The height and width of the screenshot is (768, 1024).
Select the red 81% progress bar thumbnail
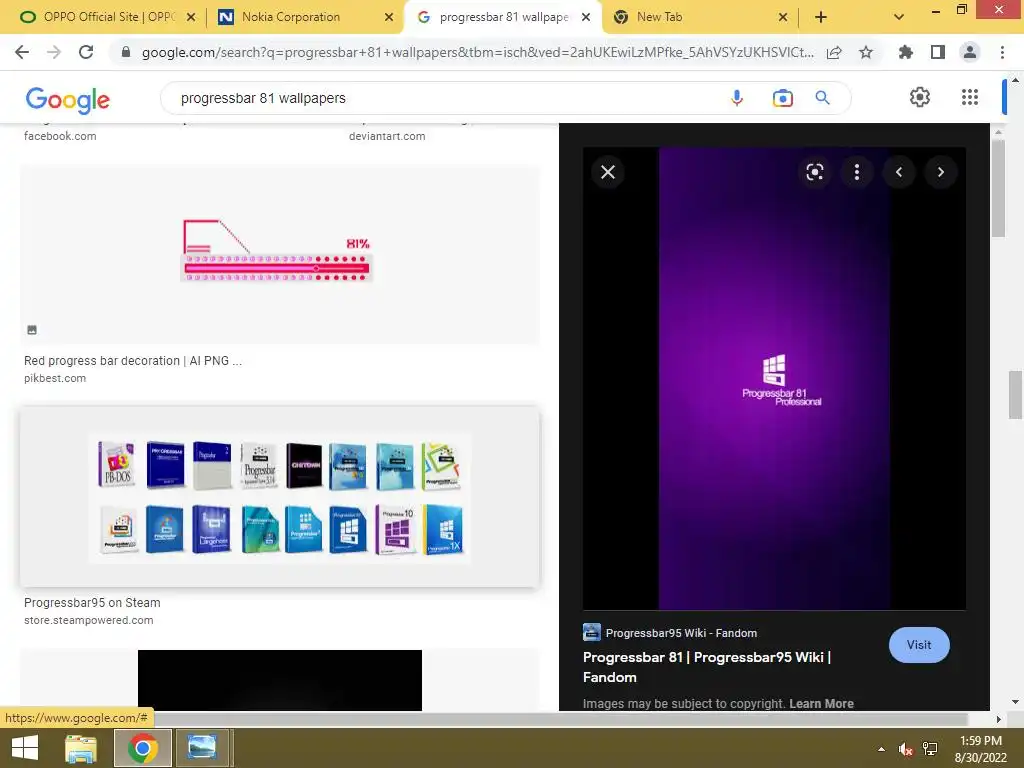[x=280, y=255]
